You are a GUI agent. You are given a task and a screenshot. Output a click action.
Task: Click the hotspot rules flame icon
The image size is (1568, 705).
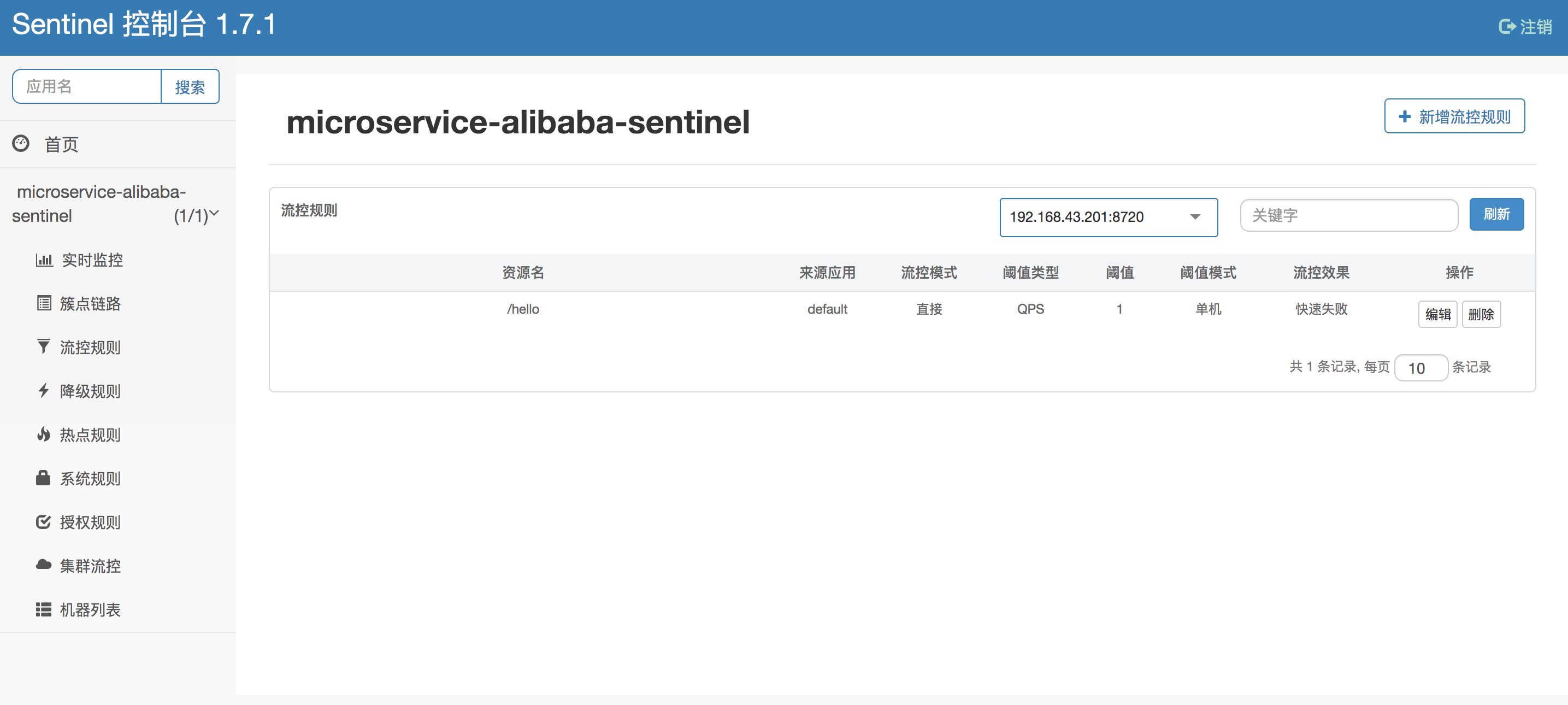click(x=44, y=434)
